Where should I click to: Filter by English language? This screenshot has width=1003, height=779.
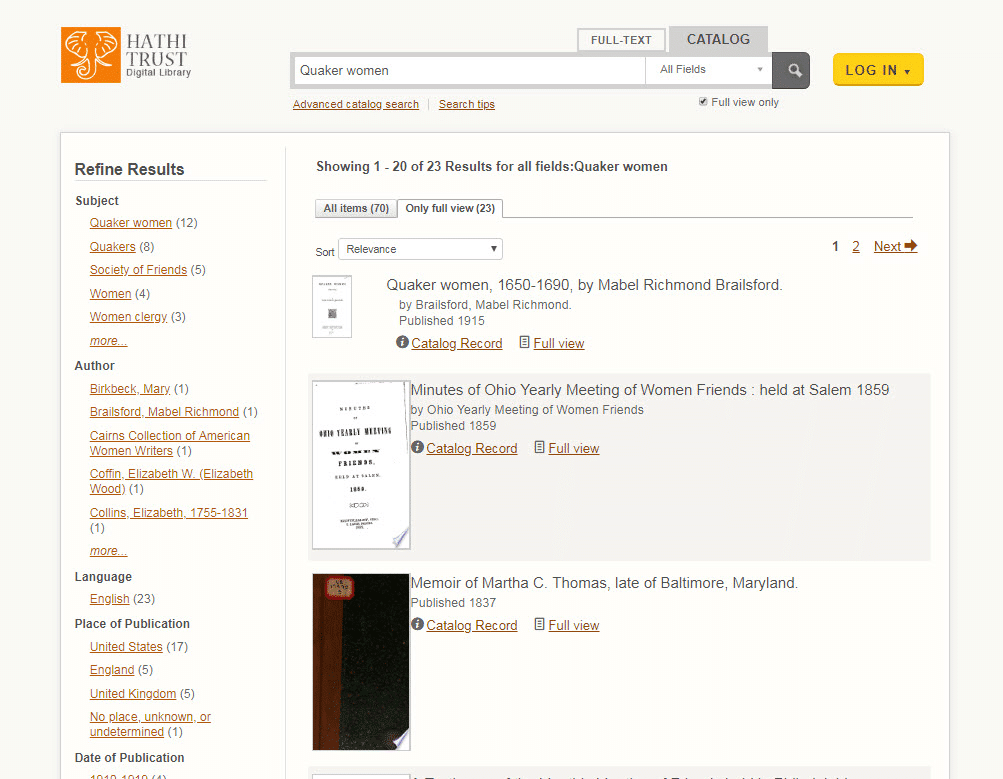point(109,599)
